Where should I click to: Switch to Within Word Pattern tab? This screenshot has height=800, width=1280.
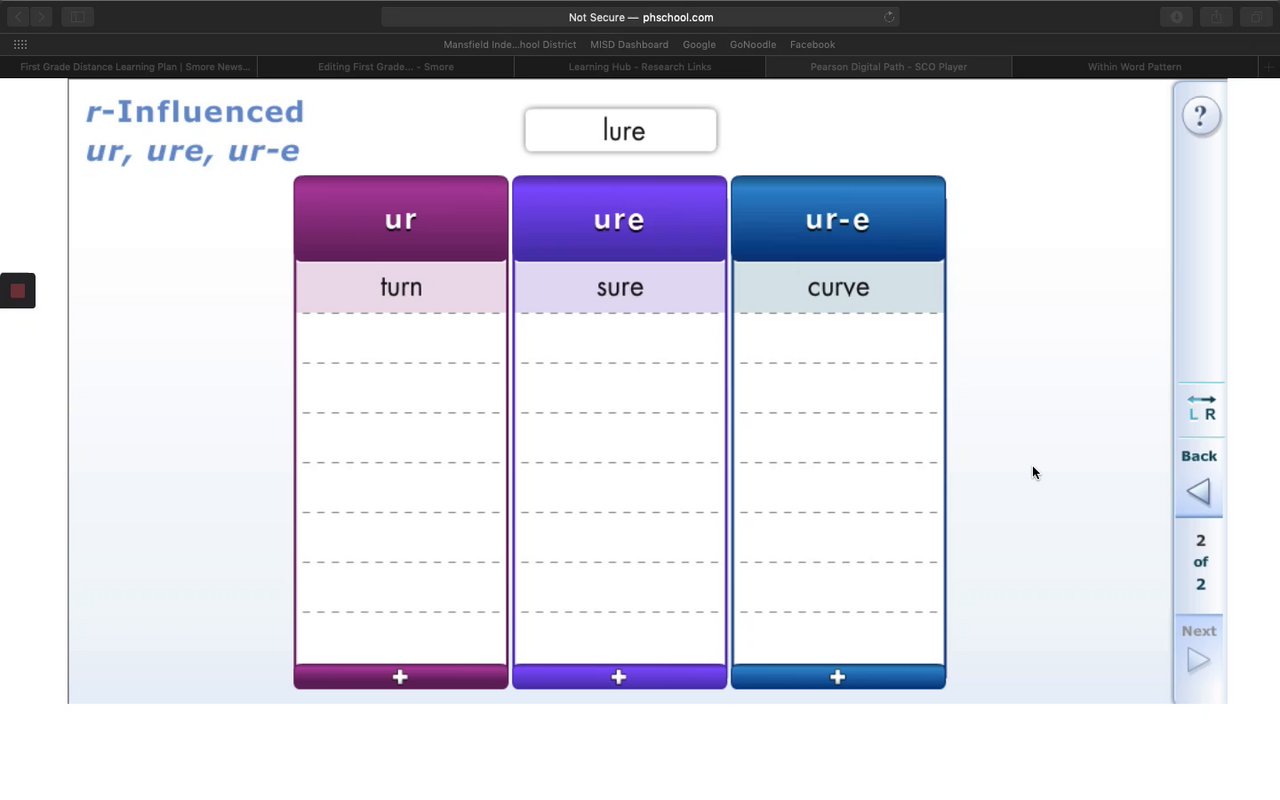click(x=1134, y=67)
